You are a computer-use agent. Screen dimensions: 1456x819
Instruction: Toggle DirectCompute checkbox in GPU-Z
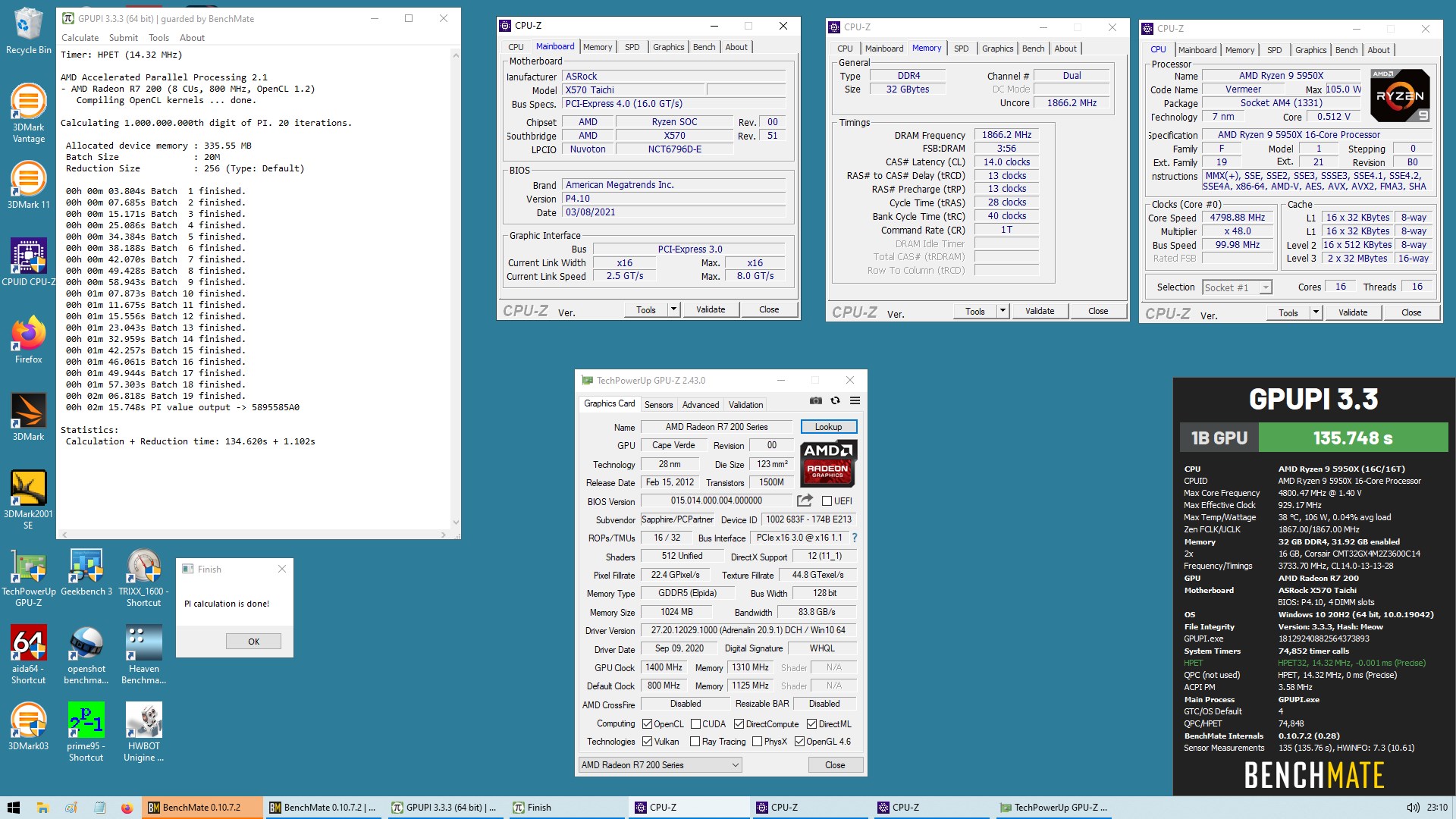(x=739, y=724)
